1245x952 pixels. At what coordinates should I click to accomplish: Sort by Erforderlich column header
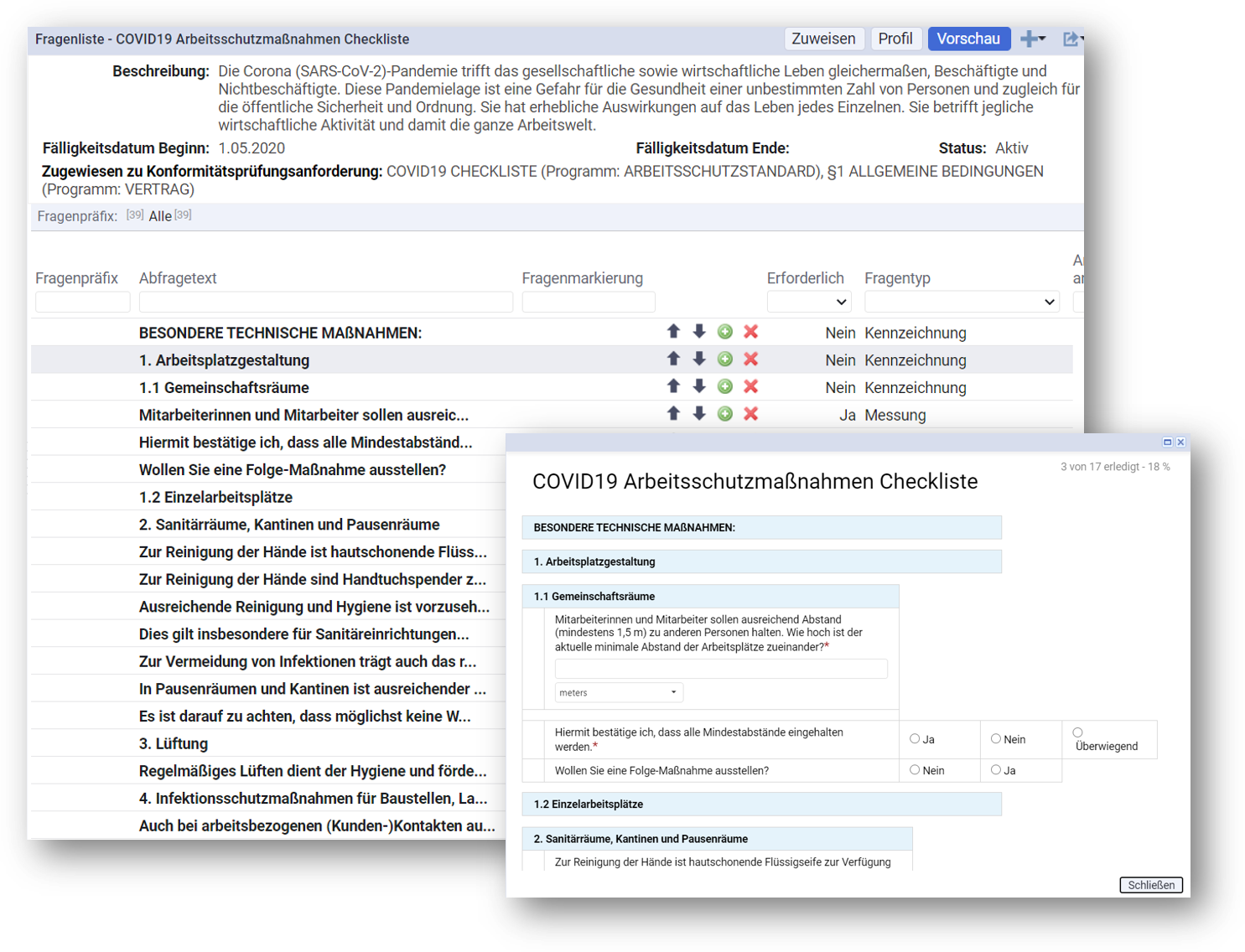(805, 278)
